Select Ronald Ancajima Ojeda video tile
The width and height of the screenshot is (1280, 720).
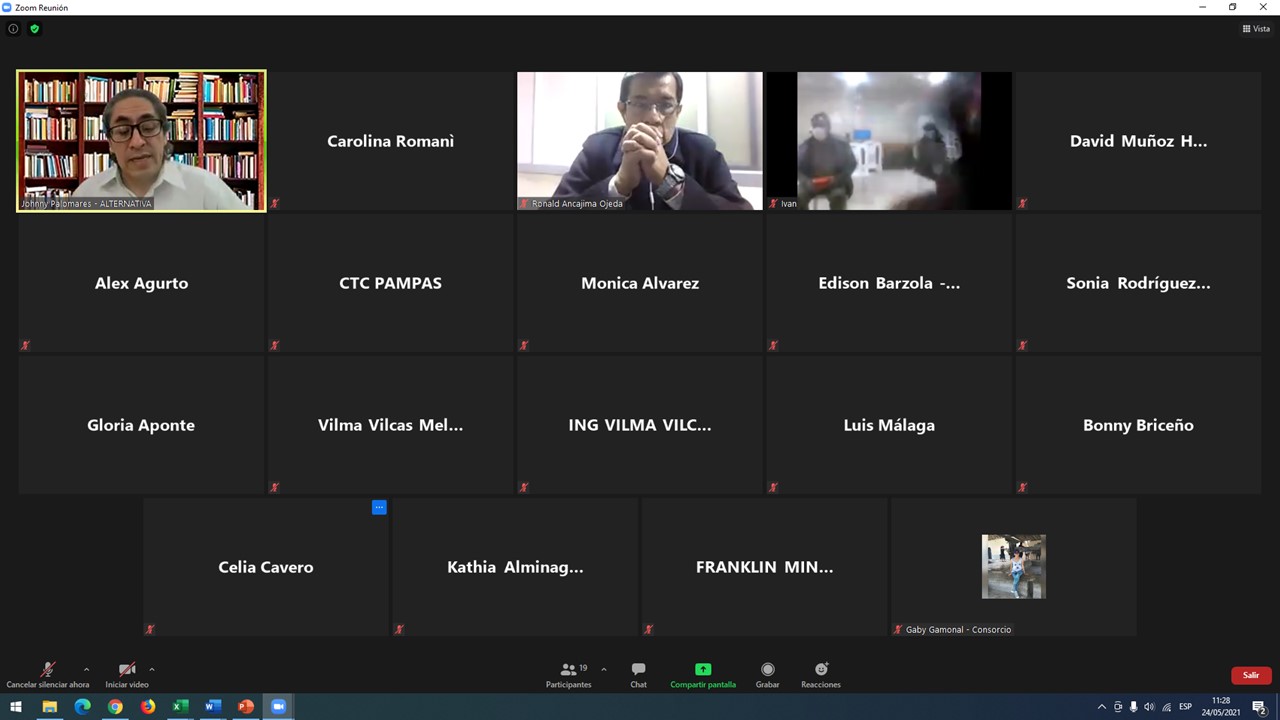tap(639, 140)
